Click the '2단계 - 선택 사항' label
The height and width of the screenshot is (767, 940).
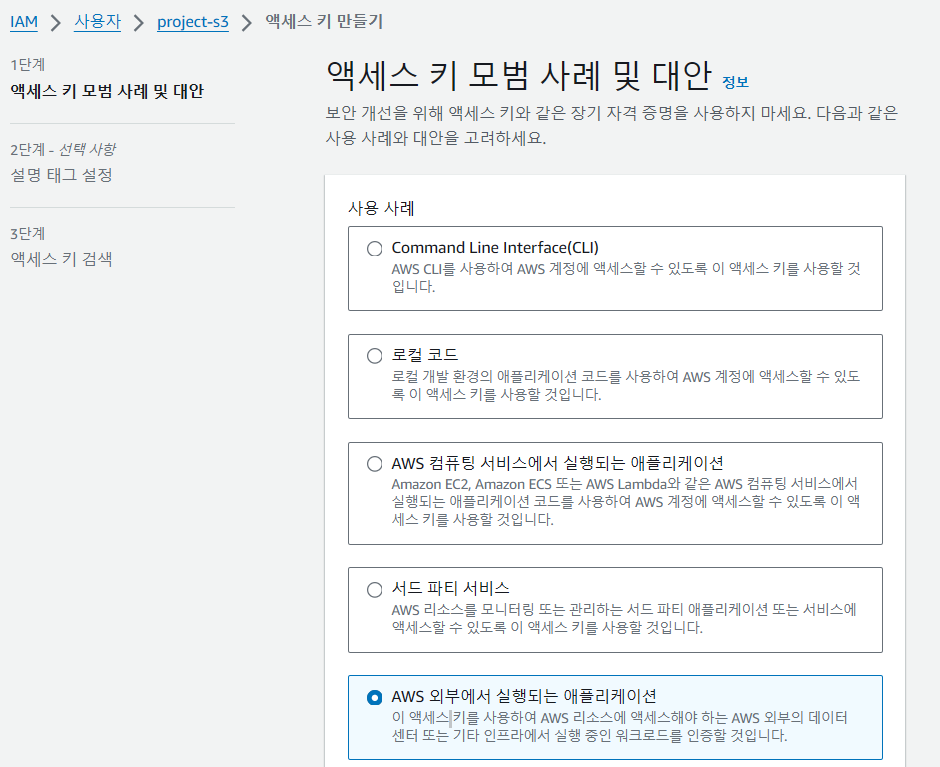coord(63,149)
